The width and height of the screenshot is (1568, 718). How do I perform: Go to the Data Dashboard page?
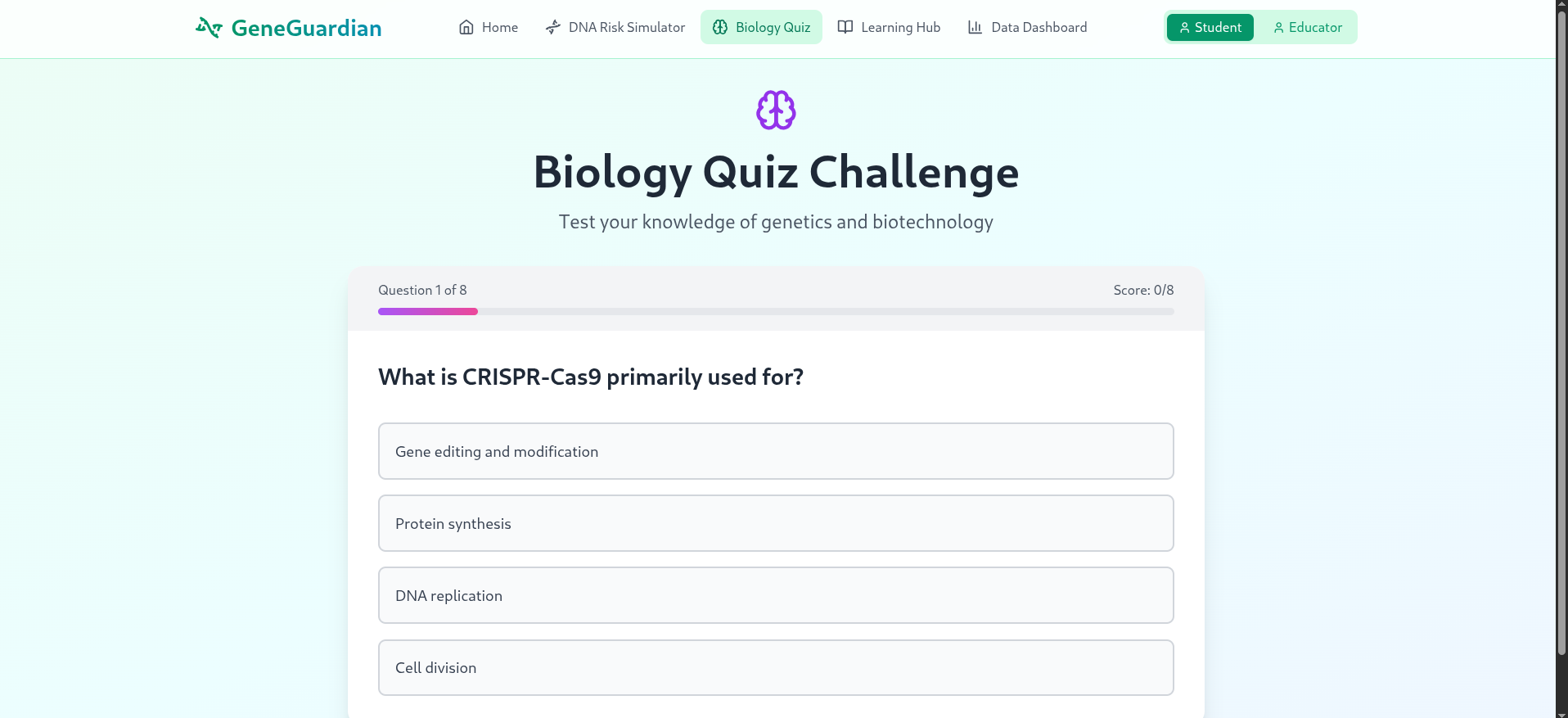pos(1027,27)
